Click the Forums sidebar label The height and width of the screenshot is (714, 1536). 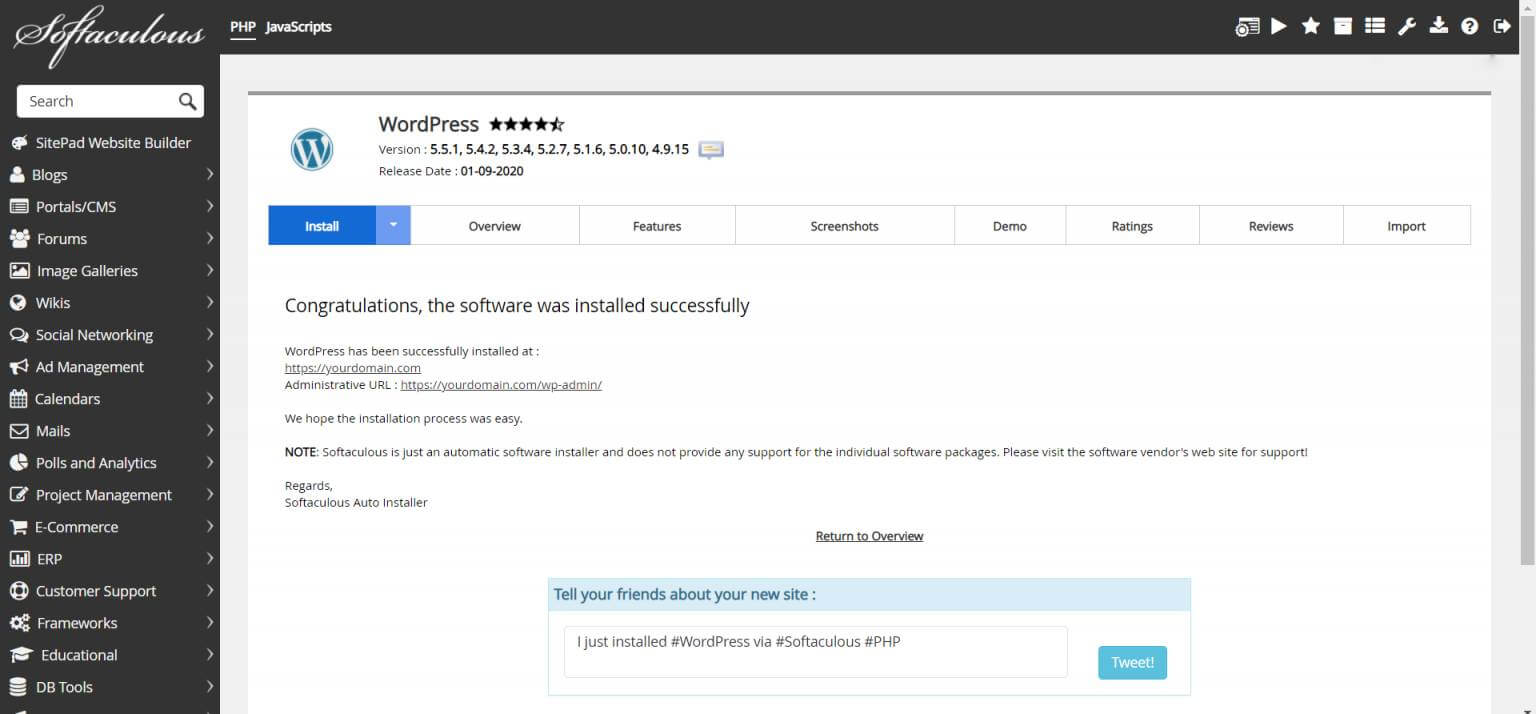61,239
